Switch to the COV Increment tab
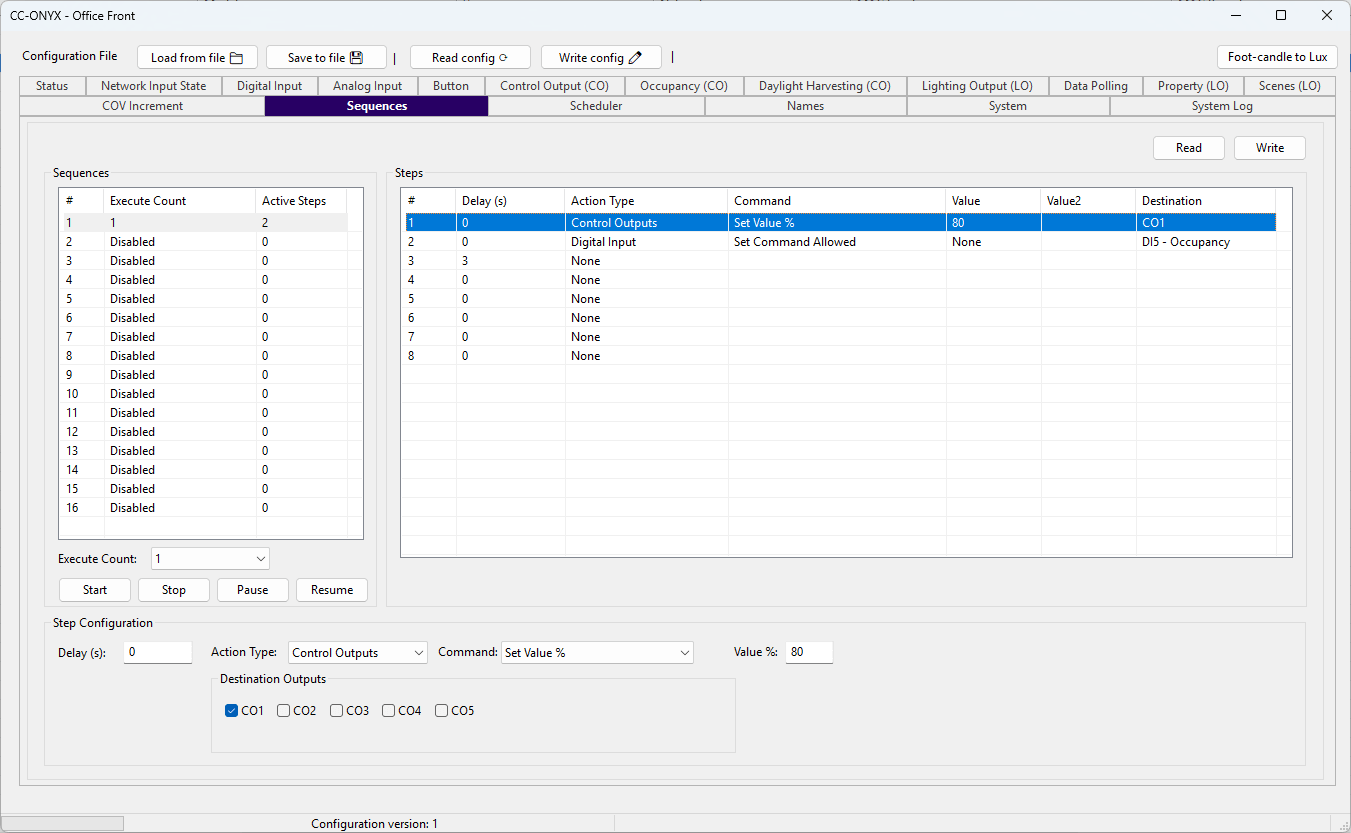Viewport: 1351px width, 833px height. (x=142, y=106)
